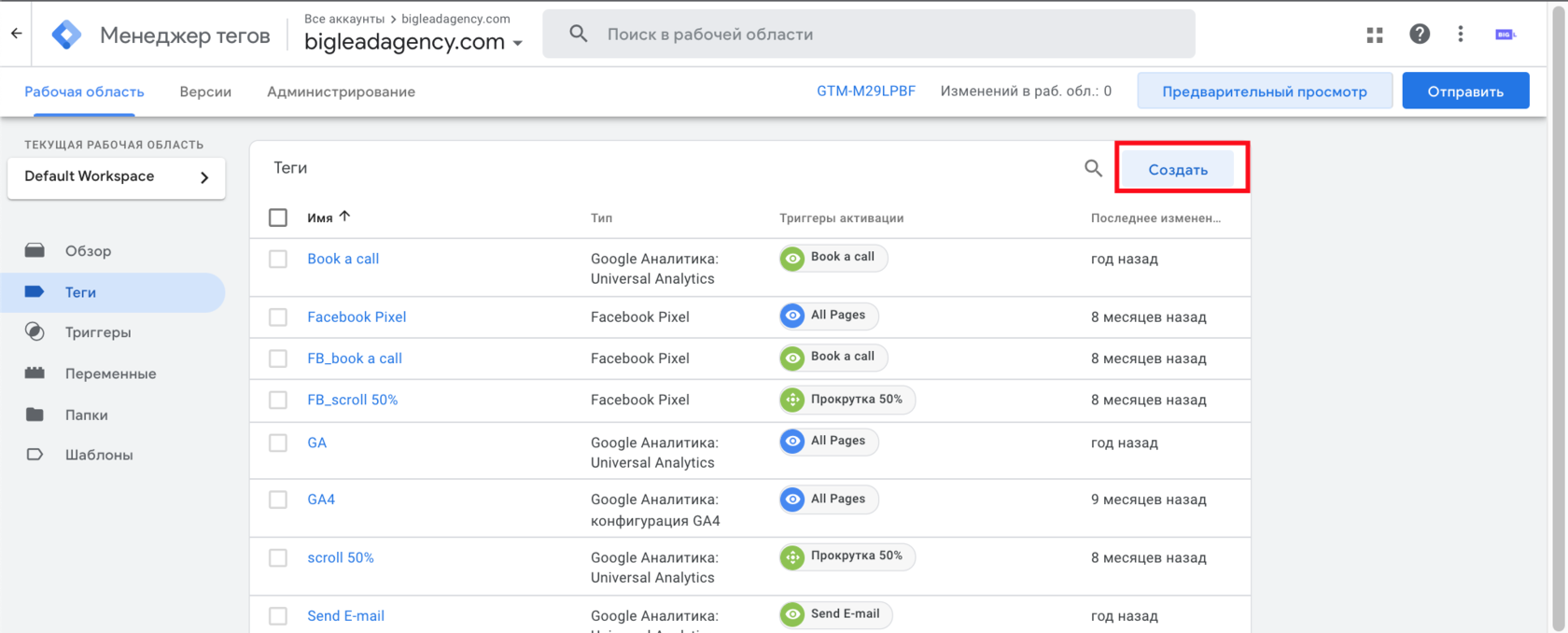This screenshot has height=633, width=1568.
Task: Open the three-dot more options menu
Action: click(x=1461, y=35)
